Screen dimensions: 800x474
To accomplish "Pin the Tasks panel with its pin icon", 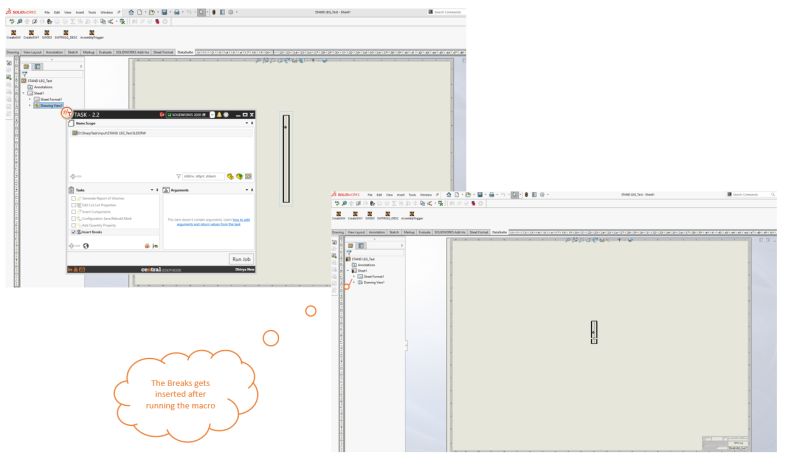I will (157, 190).
